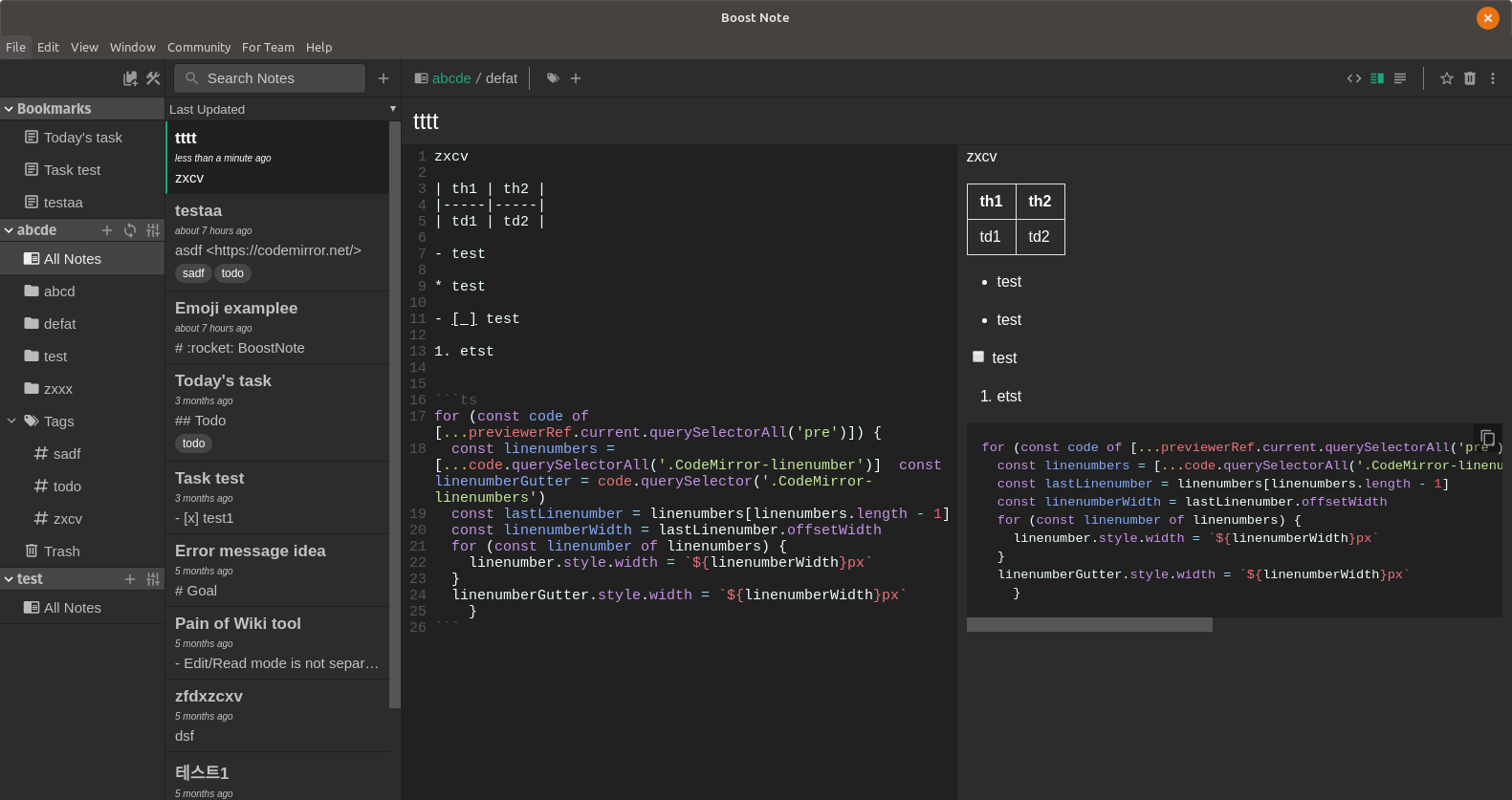This screenshot has height=800, width=1512.
Task: Click the abcde breadcrumb link
Action: pyautogui.click(x=451, y=78)
